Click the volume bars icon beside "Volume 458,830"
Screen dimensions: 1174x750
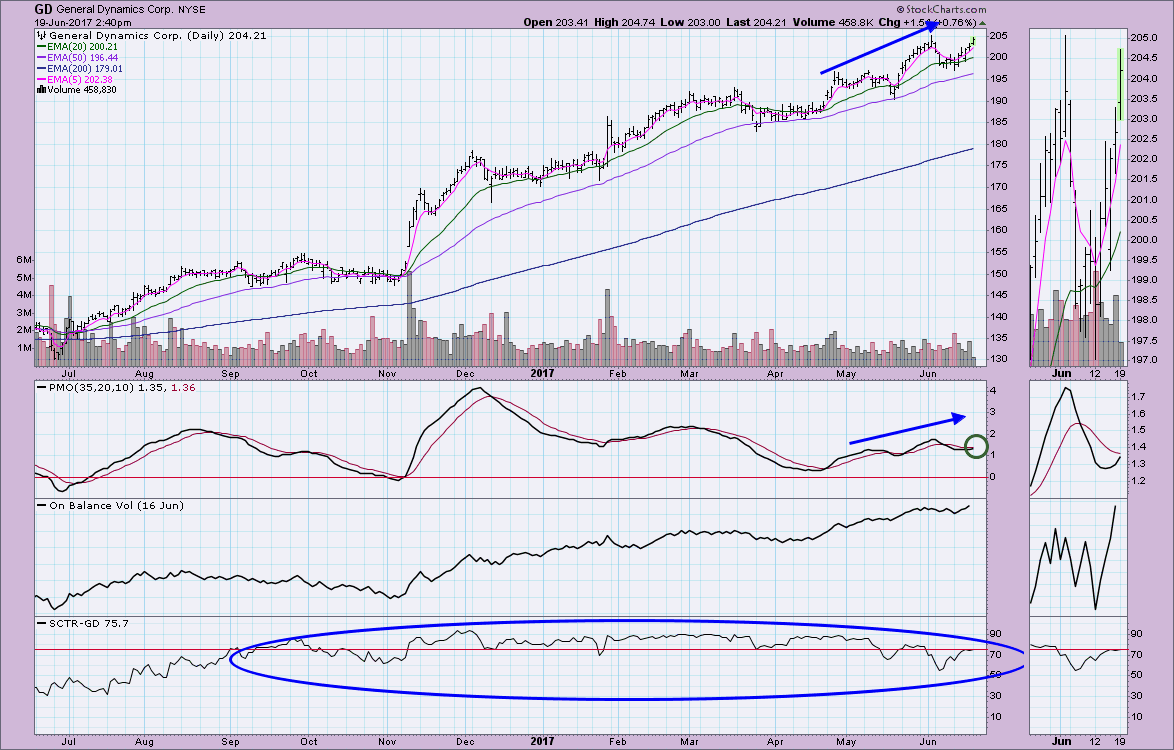(41, 90)
